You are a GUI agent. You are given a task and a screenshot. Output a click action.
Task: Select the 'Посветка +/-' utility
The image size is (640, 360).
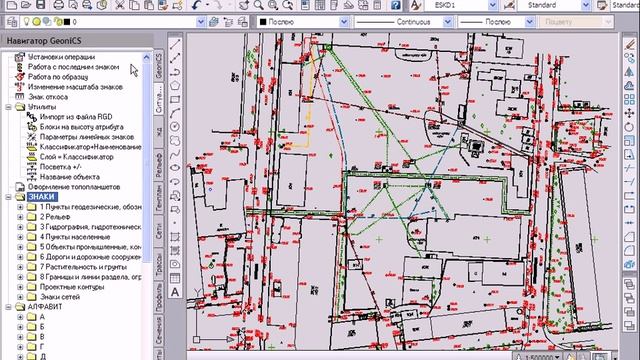[60, 167]
